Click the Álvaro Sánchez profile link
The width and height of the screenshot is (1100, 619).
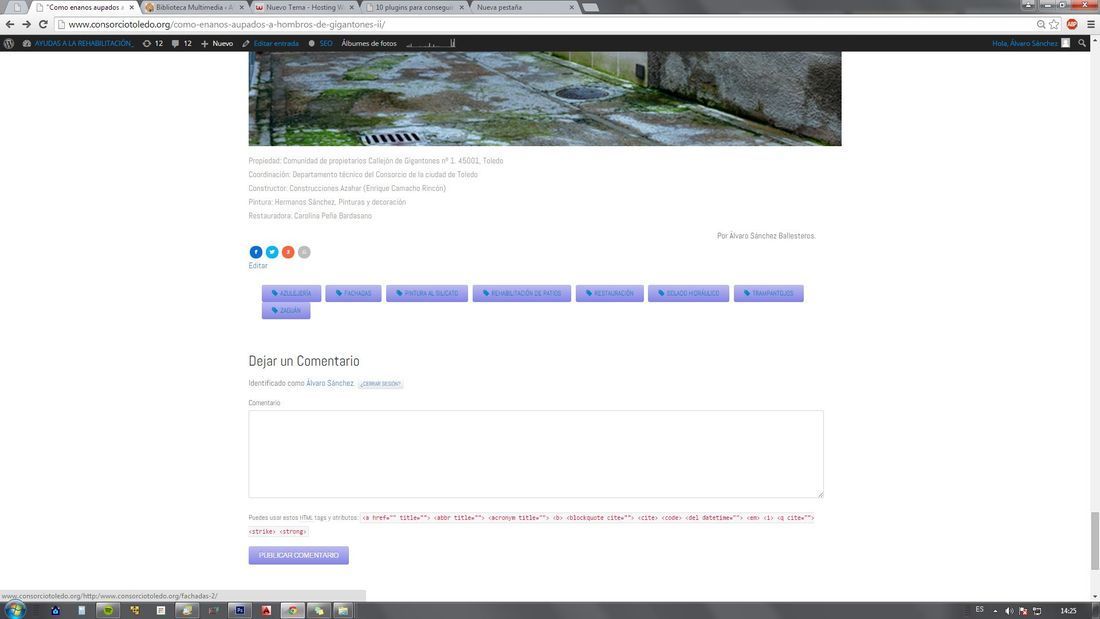(330, 383)
